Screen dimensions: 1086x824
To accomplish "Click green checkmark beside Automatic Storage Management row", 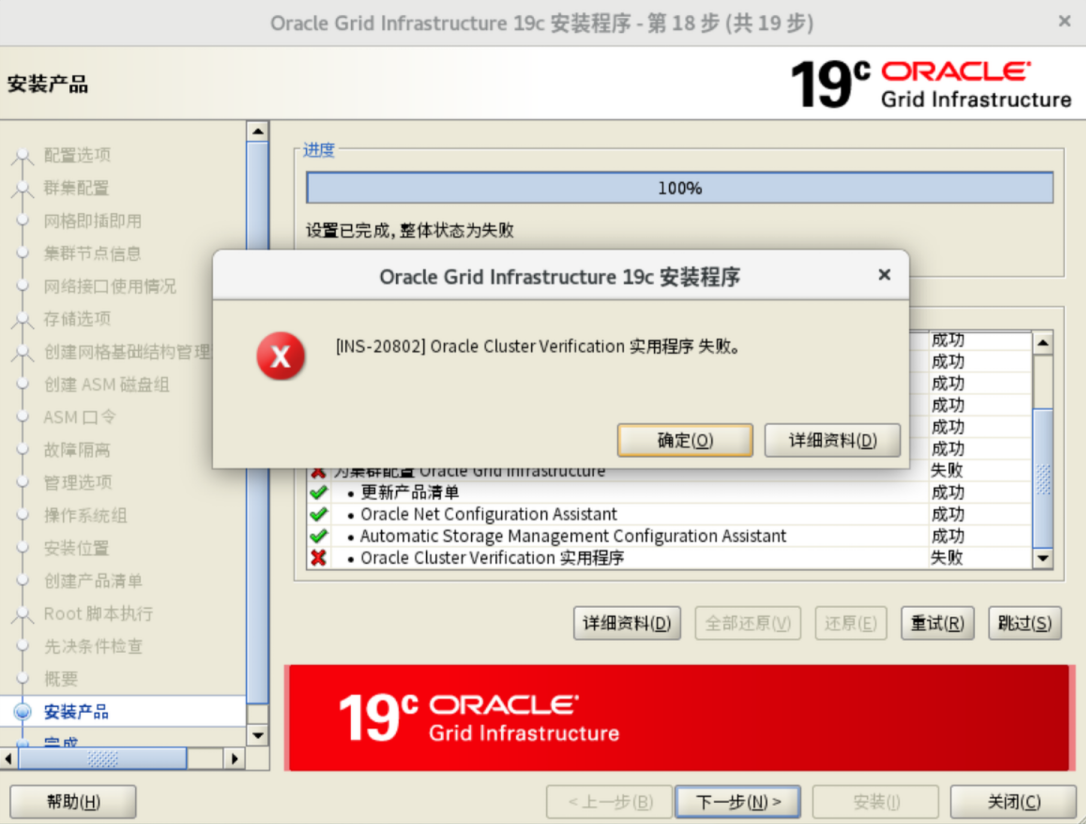I will [x=318, y=537].
